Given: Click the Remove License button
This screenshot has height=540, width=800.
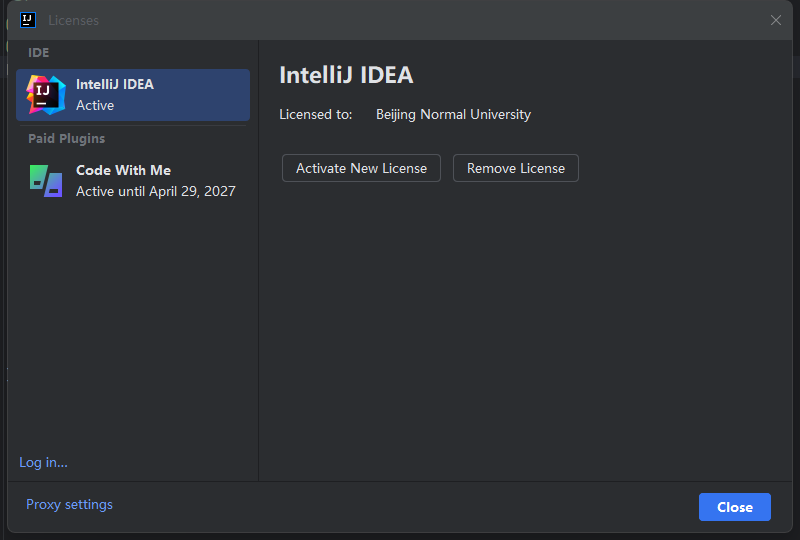Looking at the screenshot, I should point(516,168).
